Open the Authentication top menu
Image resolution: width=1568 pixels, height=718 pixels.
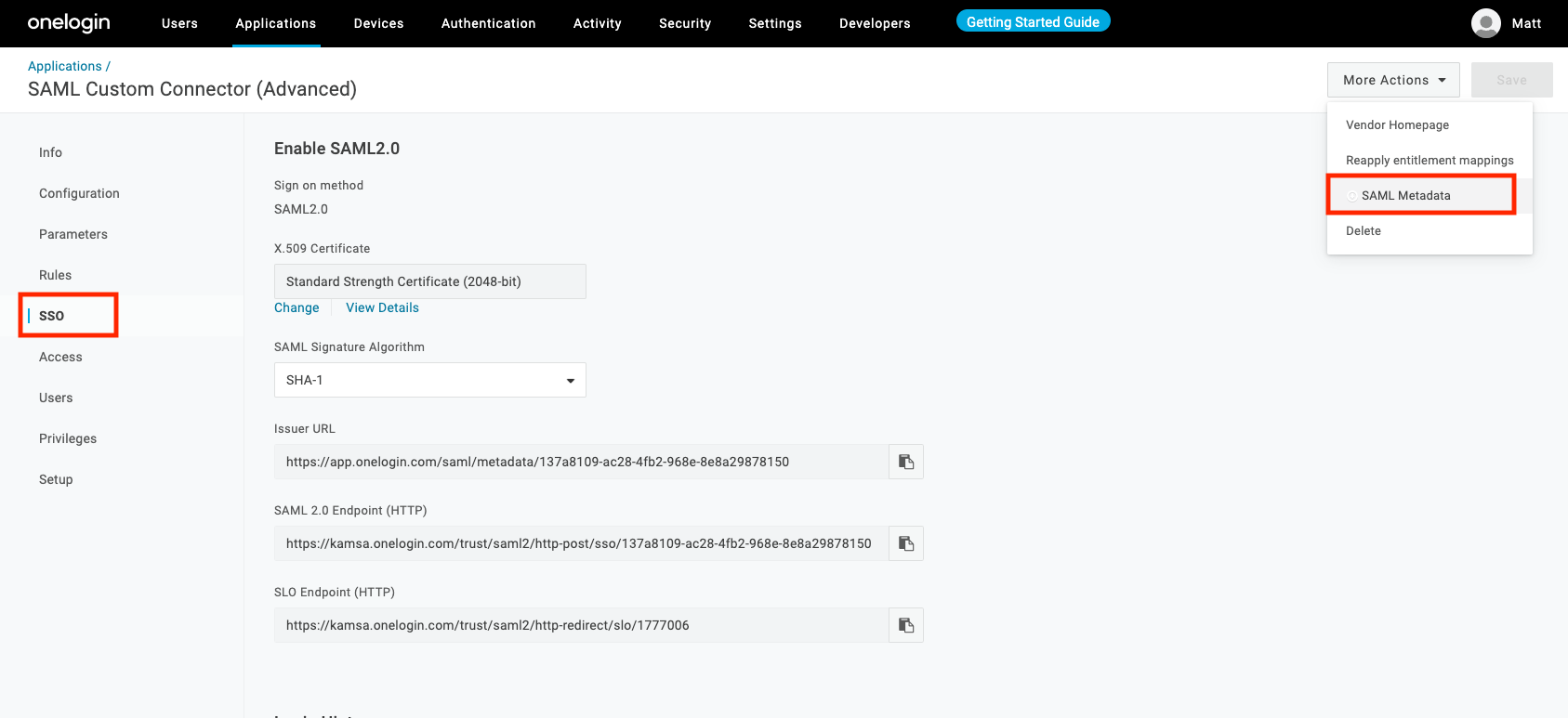(488, 23)
